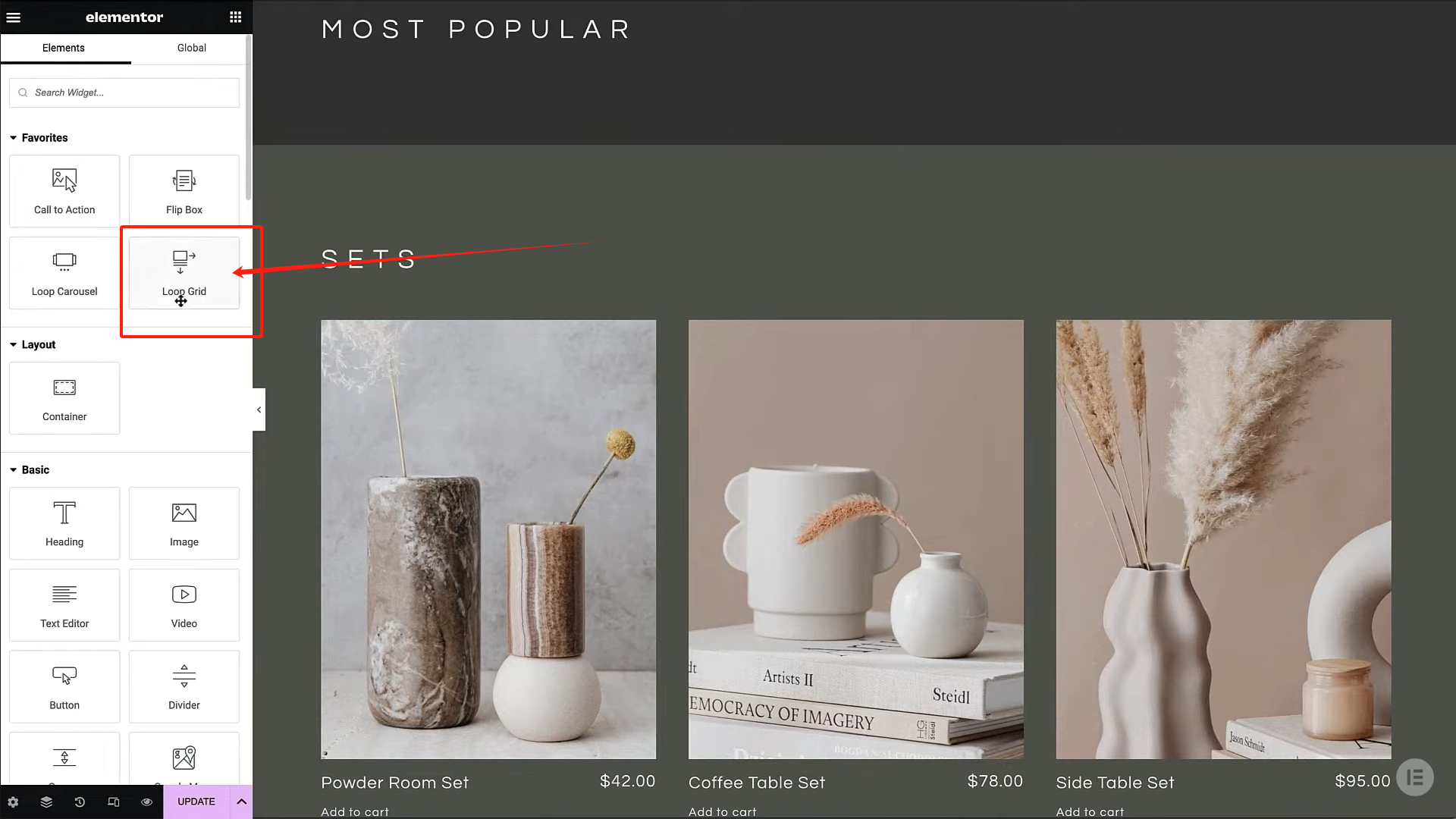This screenshot has width=1456, height=819.
Task: Select the Loop Grid widget
Action: 184,273
